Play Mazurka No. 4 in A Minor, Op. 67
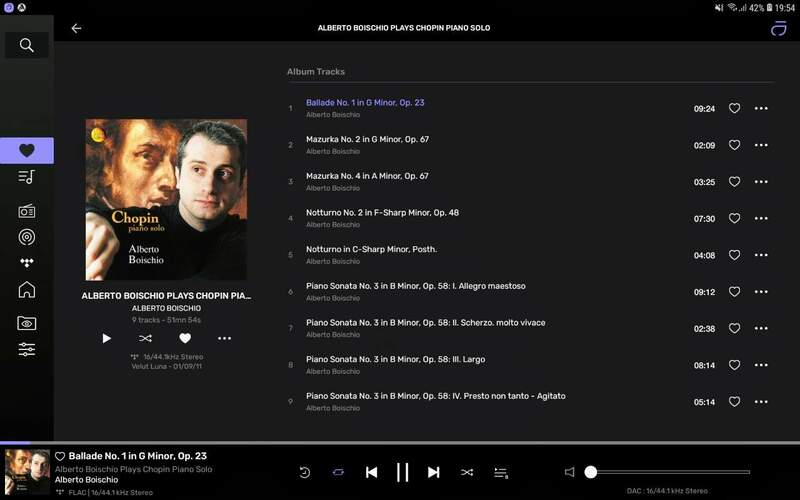800x500 pixels. point(367,176)
